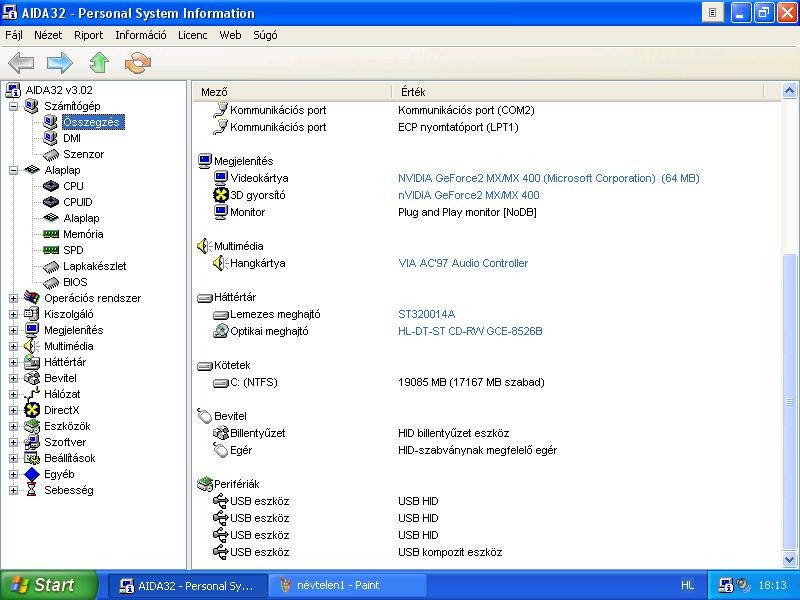Click the Egyéb blue diamond icon

pos(32,474)
